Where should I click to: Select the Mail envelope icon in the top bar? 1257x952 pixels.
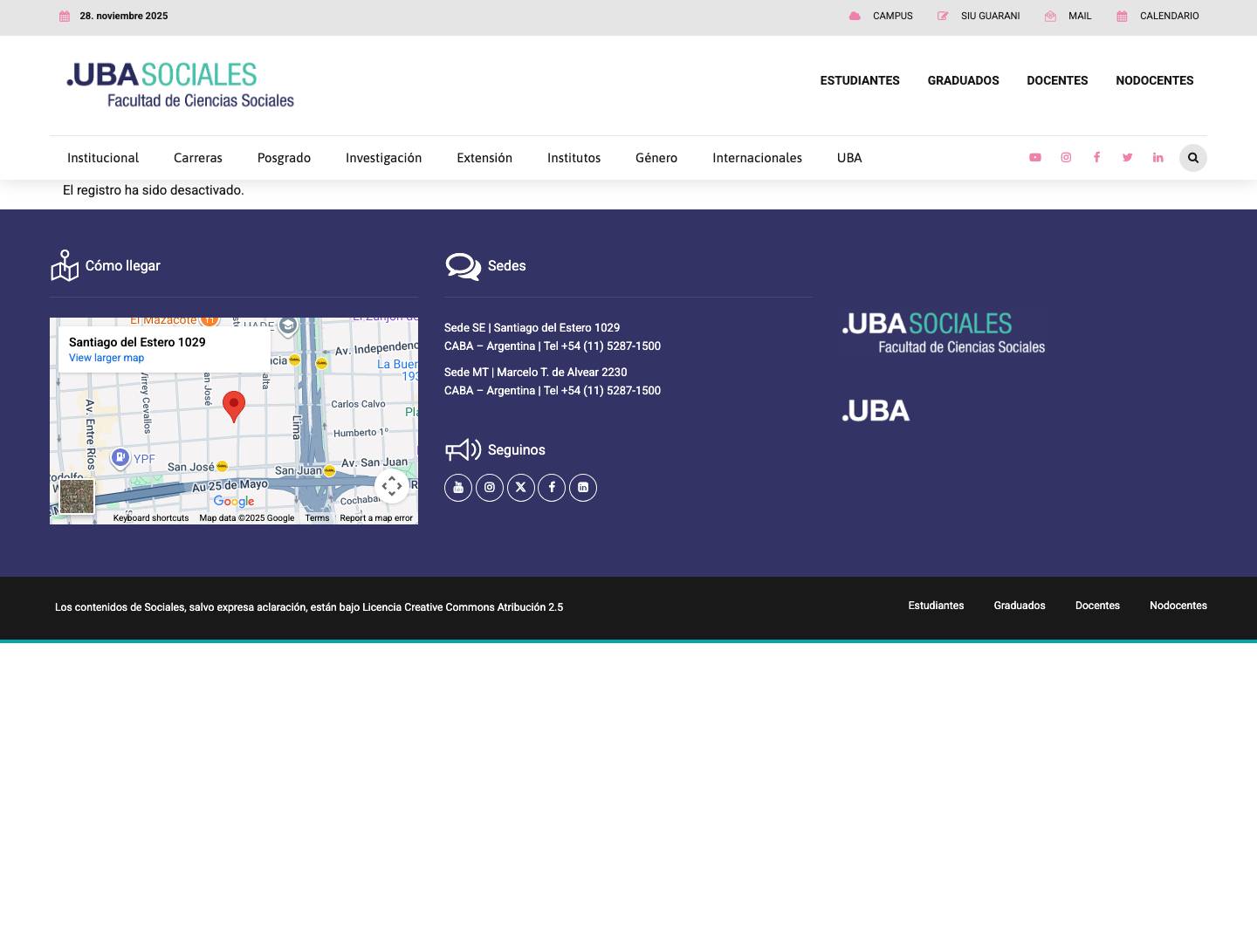pyautogui.click(x=1050, y=16)
